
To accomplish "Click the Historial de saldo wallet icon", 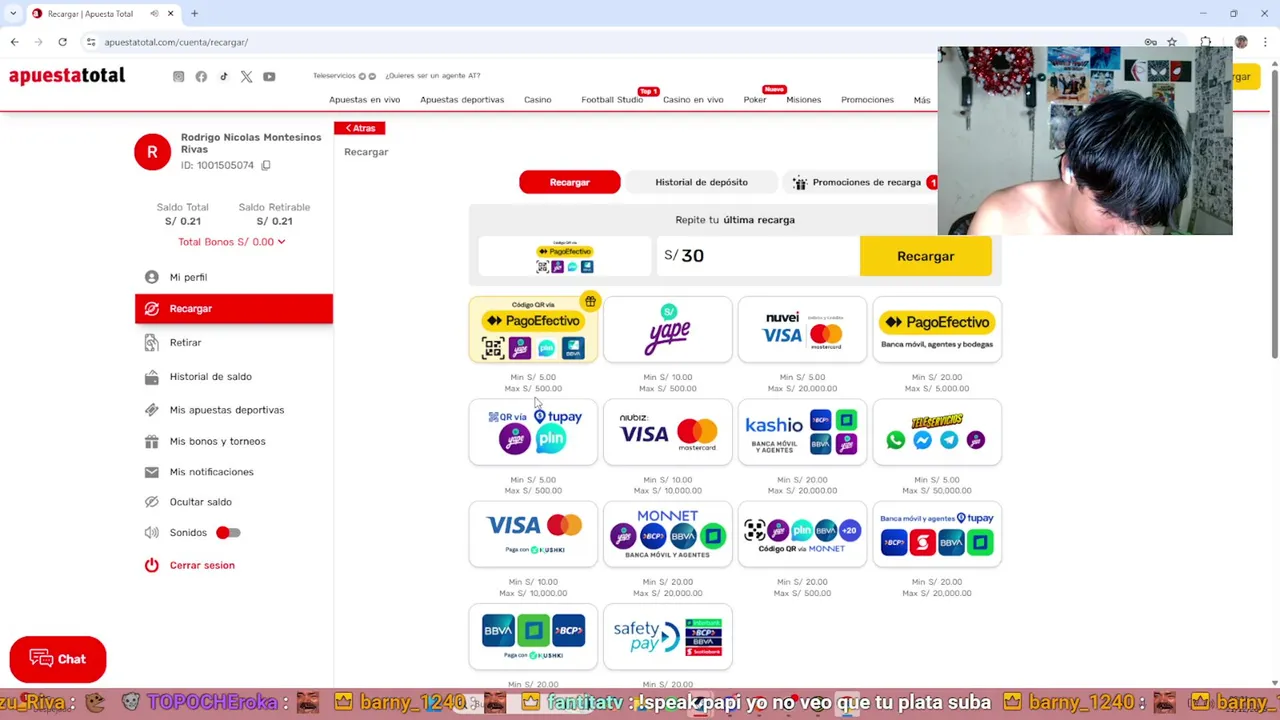I will pyautogui.click(x=152, y=377).
